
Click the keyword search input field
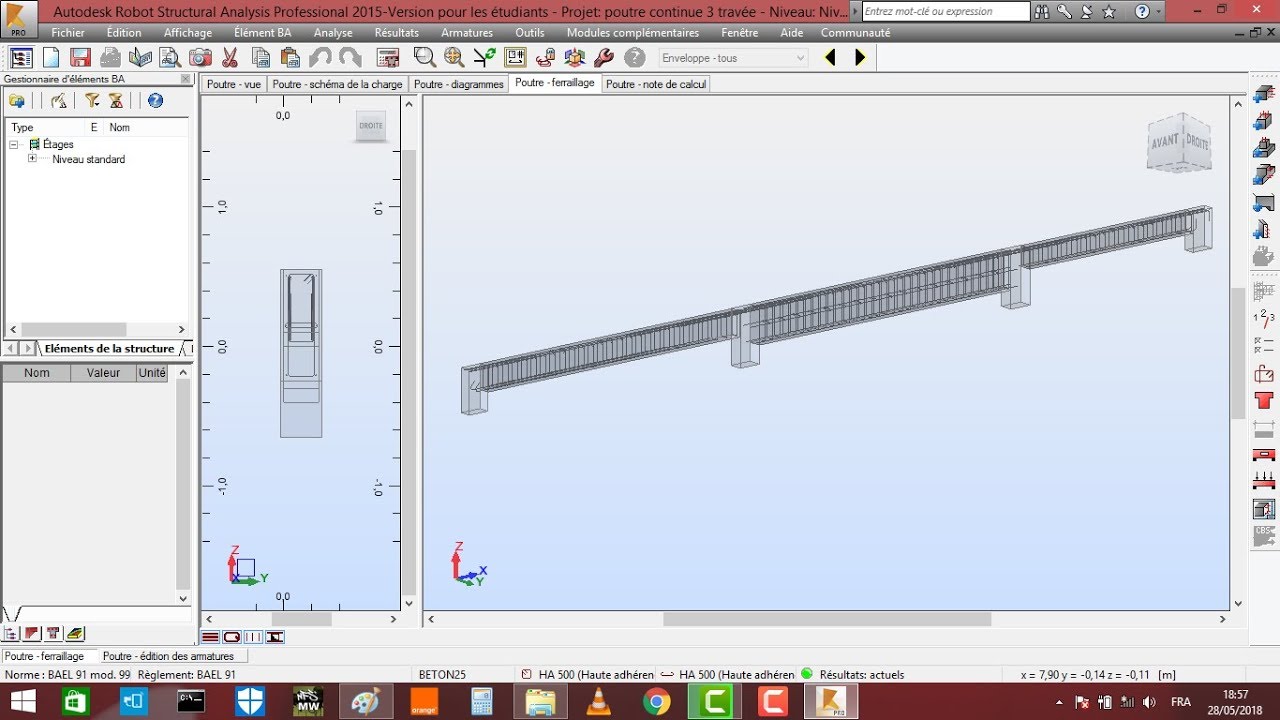(945, 12)
